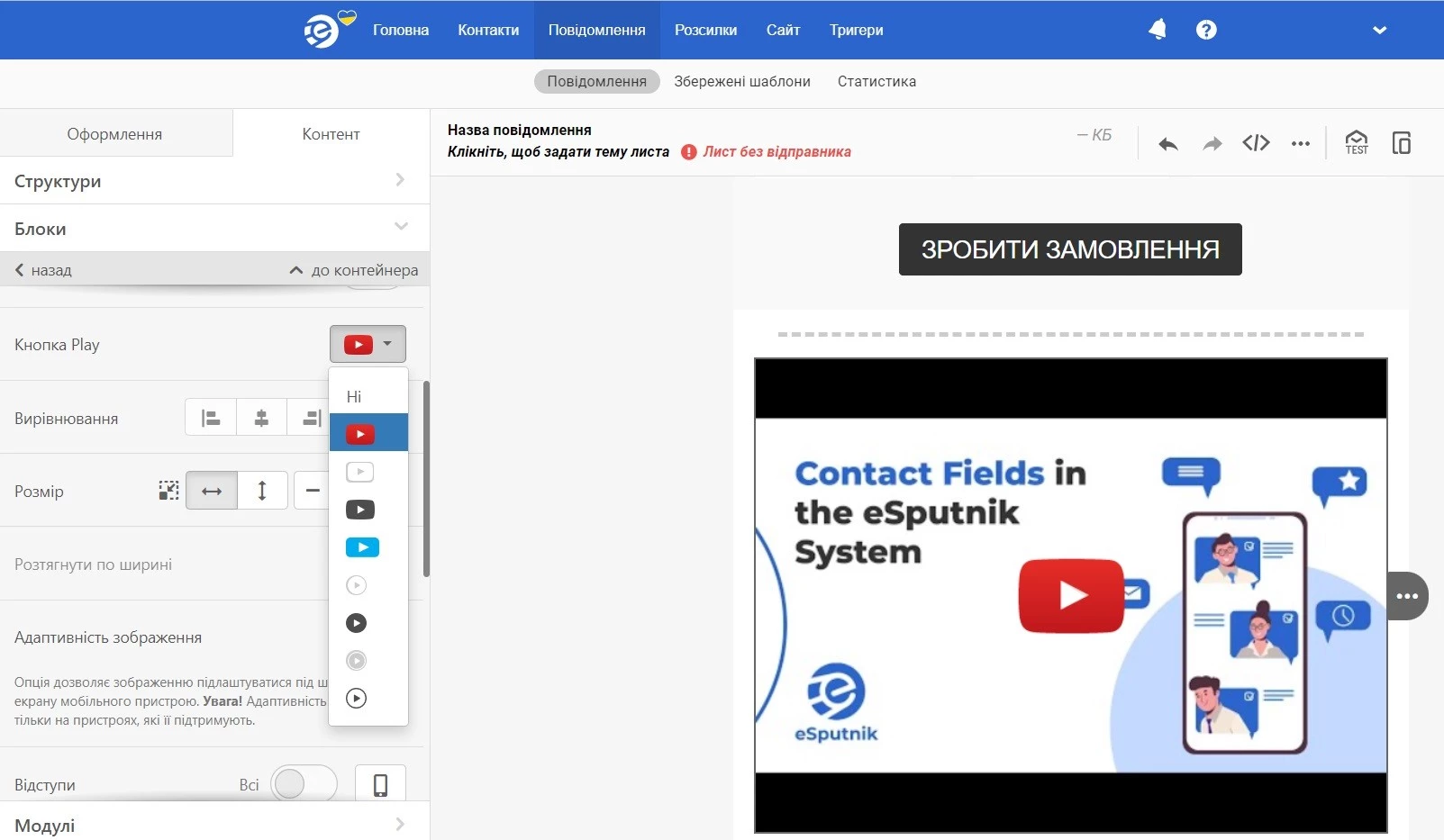
Task: Expand the account dropdown chevron in header
Action: tap(1379, 30)
